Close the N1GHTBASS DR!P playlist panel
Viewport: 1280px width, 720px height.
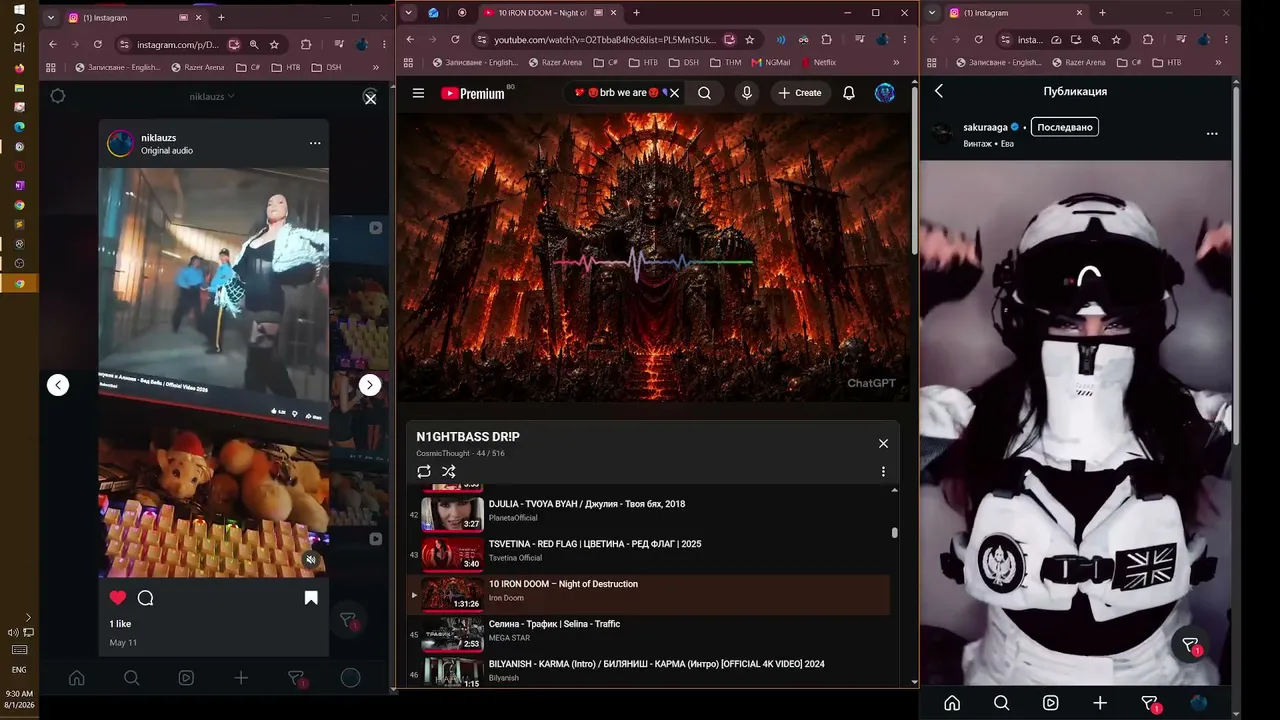click(883, 443)
